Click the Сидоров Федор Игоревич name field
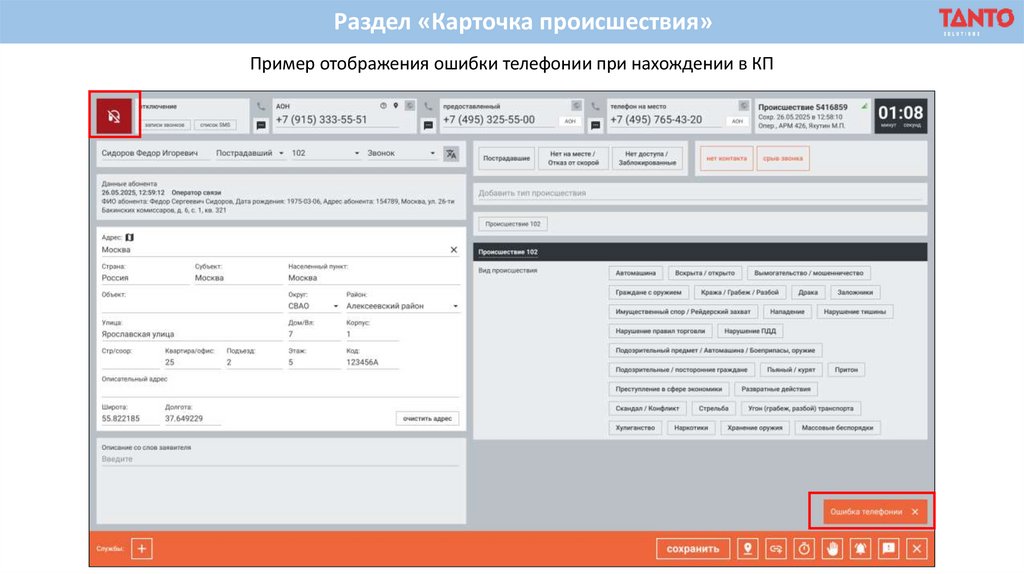 click(154, 153)
